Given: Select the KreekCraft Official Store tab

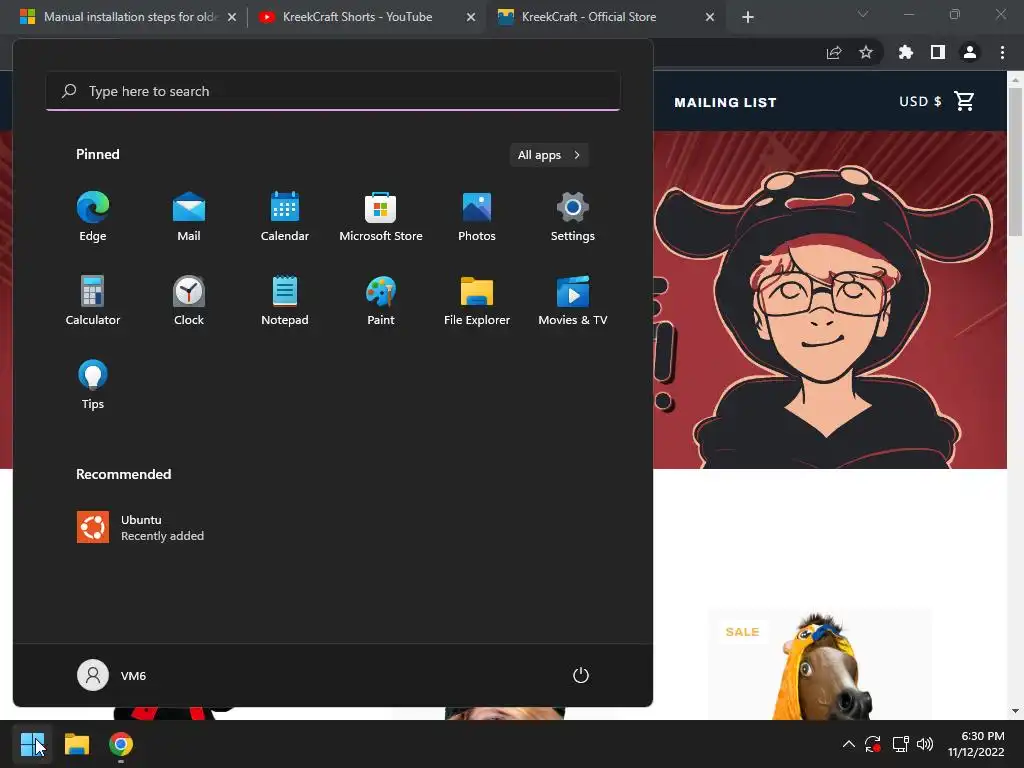Looking at the screenshot, I should 606,17.
